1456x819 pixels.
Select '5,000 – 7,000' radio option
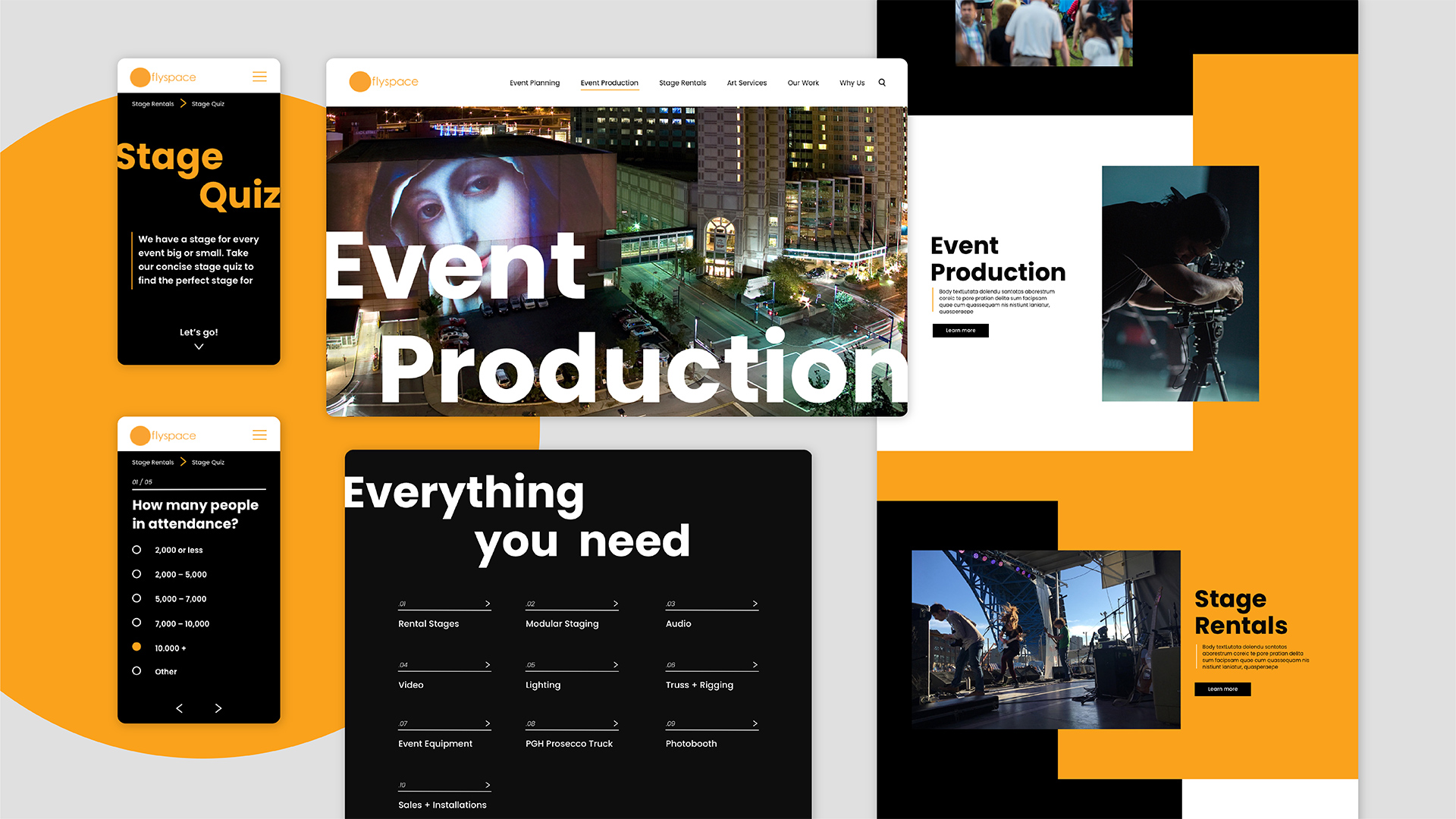[x=136, y=598]
